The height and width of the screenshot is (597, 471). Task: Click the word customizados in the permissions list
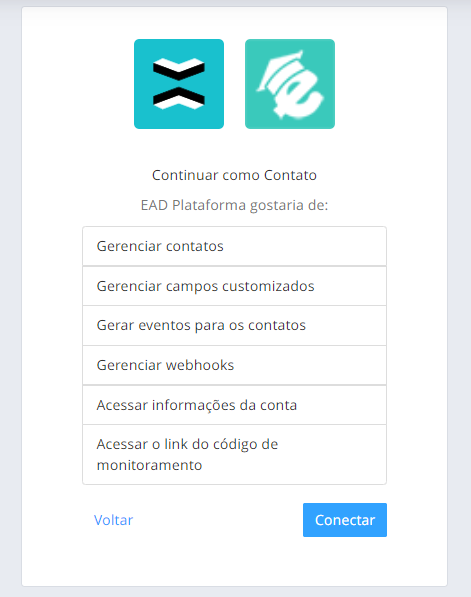pyautogui.click(x=268, y=286)
